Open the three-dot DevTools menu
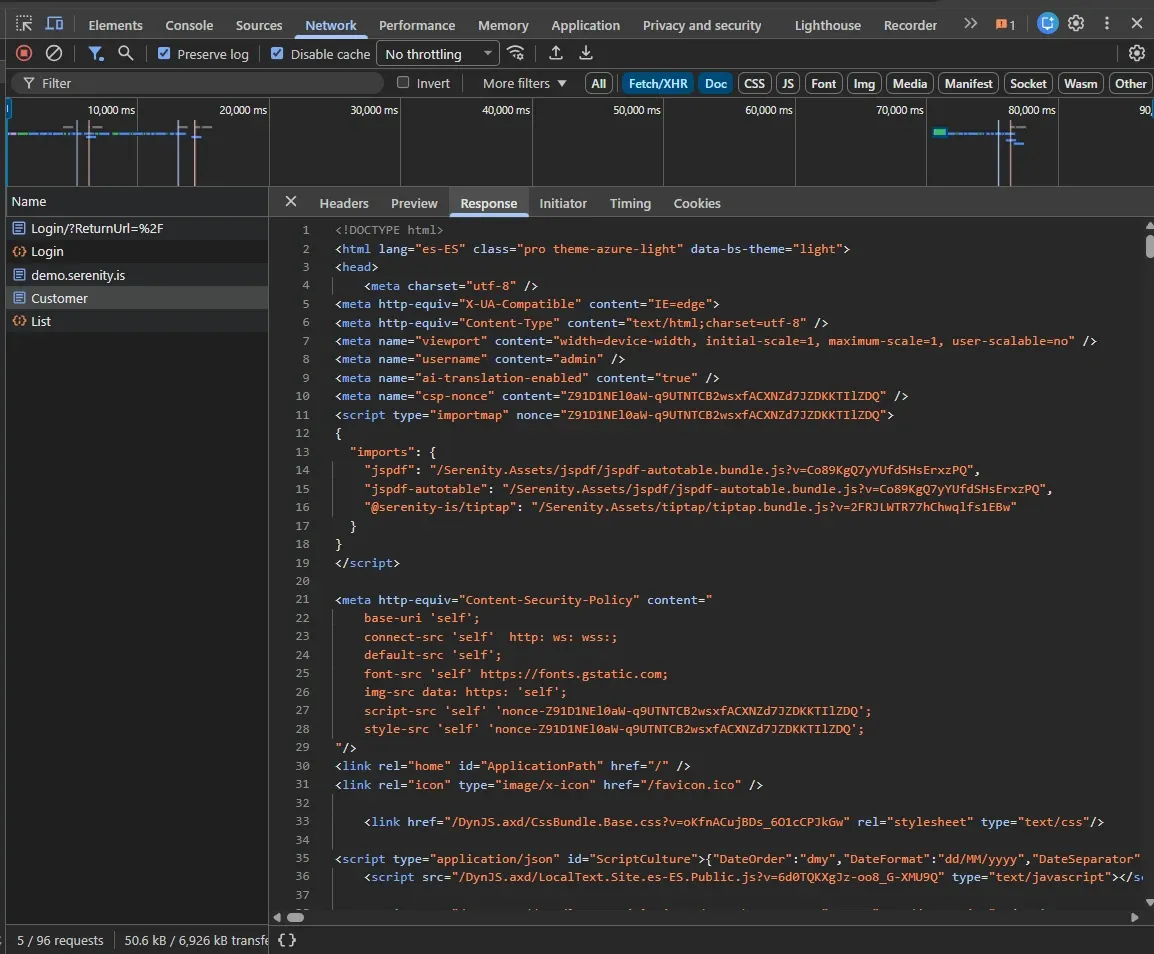The width and height of the screenshot is (1154, 954). [x=1106, y=23]
